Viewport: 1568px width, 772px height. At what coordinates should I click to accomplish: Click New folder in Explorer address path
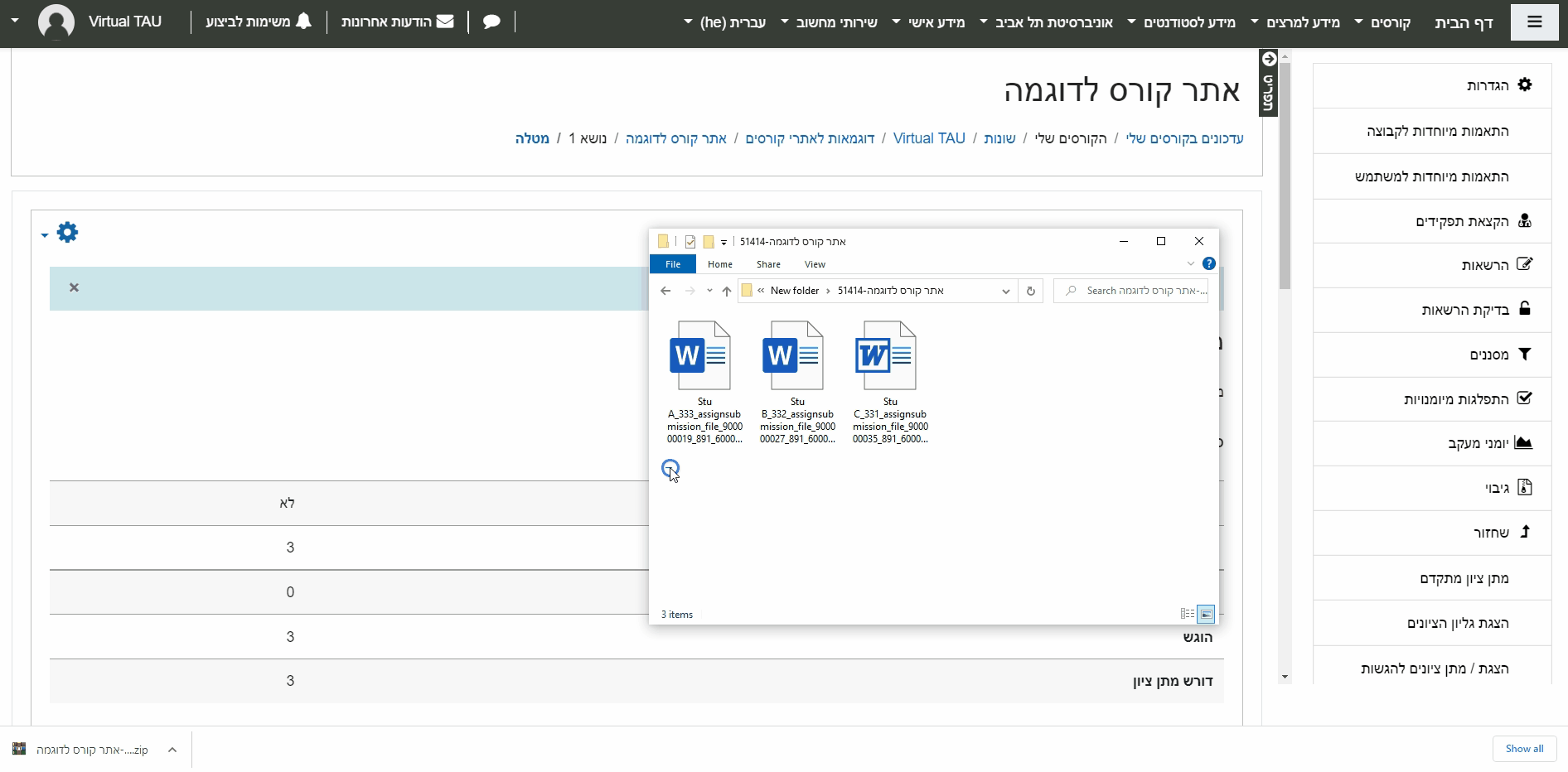pyautogui.click(x=794, y=291)
